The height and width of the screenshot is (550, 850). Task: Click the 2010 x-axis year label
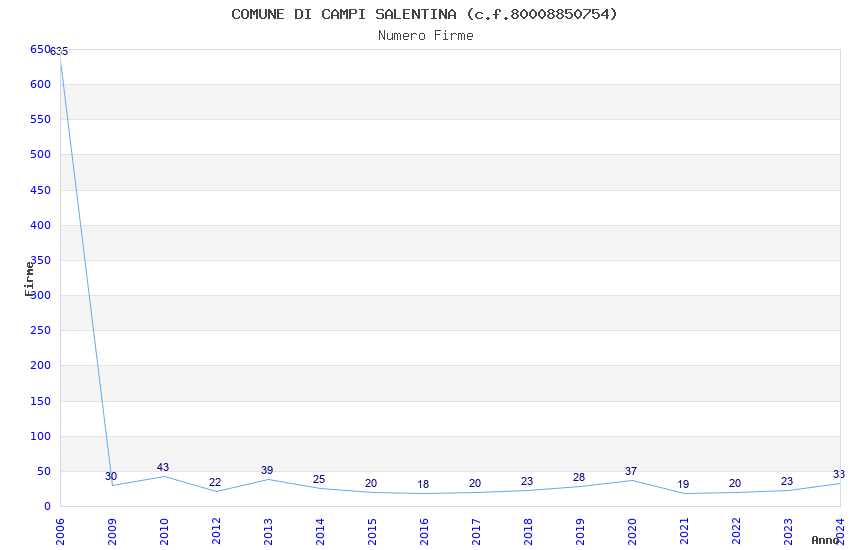coord(164,531)
